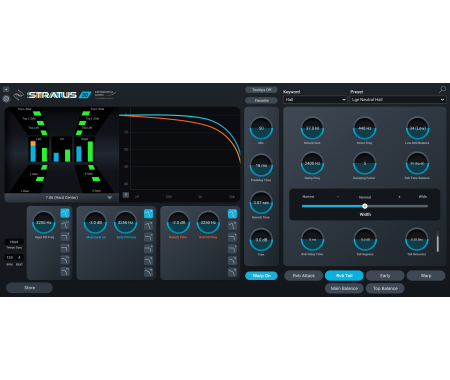Choose the third filter shape icon in Early filter panel
The width and height of the screenshot is (450, 380).
[x=149, y=237]
